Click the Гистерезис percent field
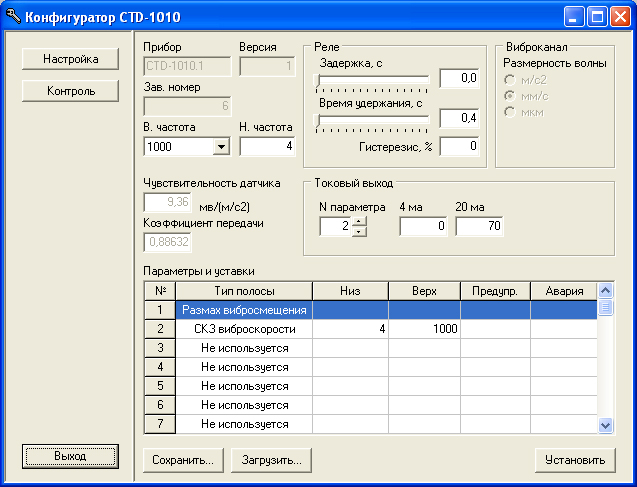Viewport: 637px width, 487px height. click(459, 147)
